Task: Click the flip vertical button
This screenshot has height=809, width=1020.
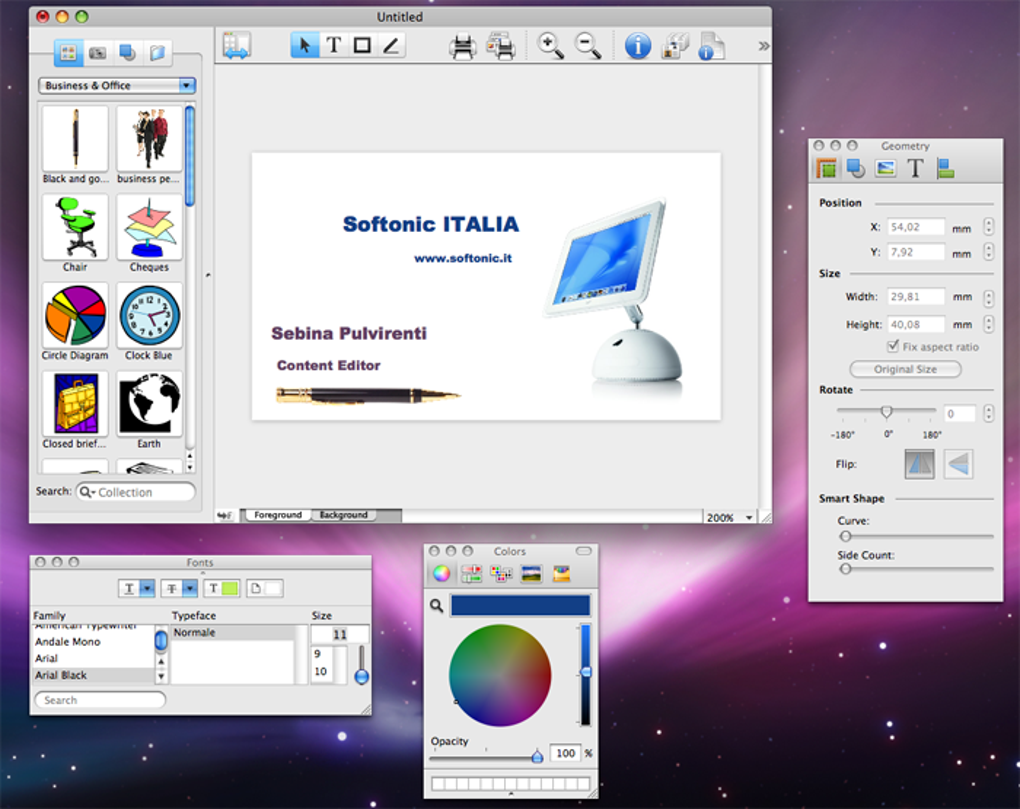Action: pos(958,464)
